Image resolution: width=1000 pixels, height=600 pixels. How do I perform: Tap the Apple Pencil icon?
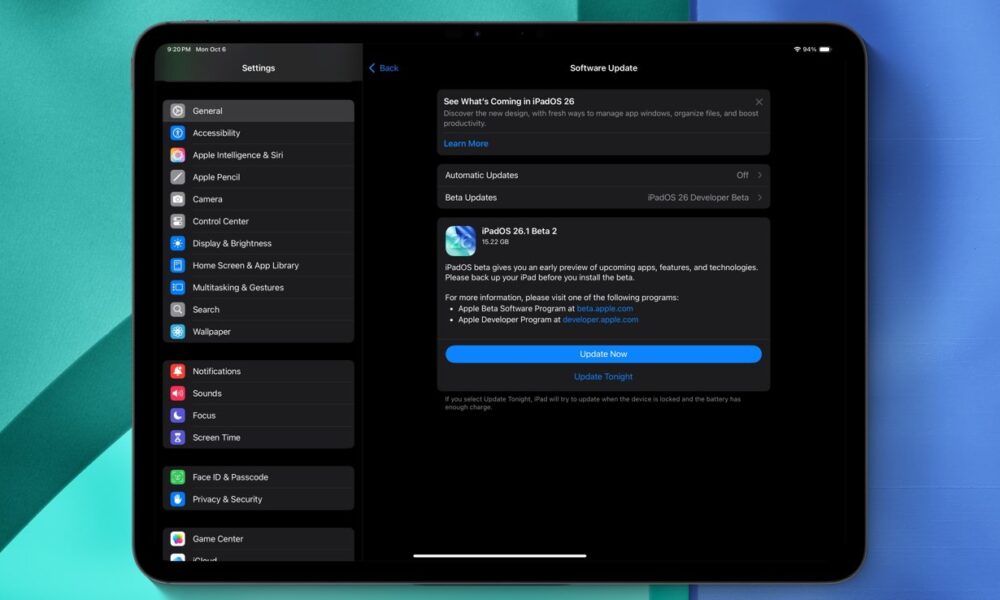177,177
